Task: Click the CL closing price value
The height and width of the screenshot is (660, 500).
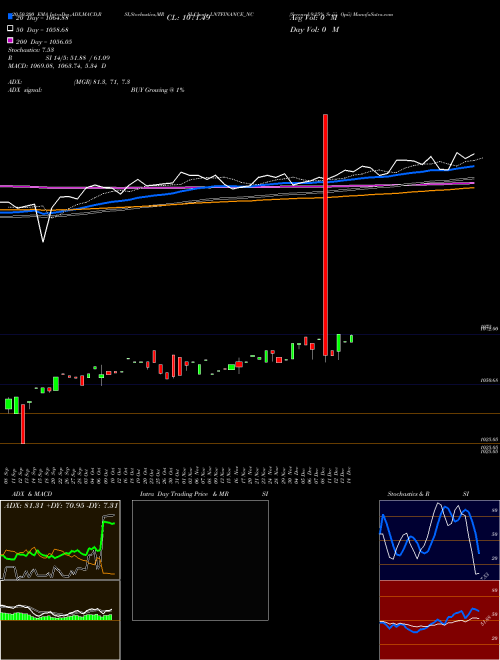Action: [188, 18]
